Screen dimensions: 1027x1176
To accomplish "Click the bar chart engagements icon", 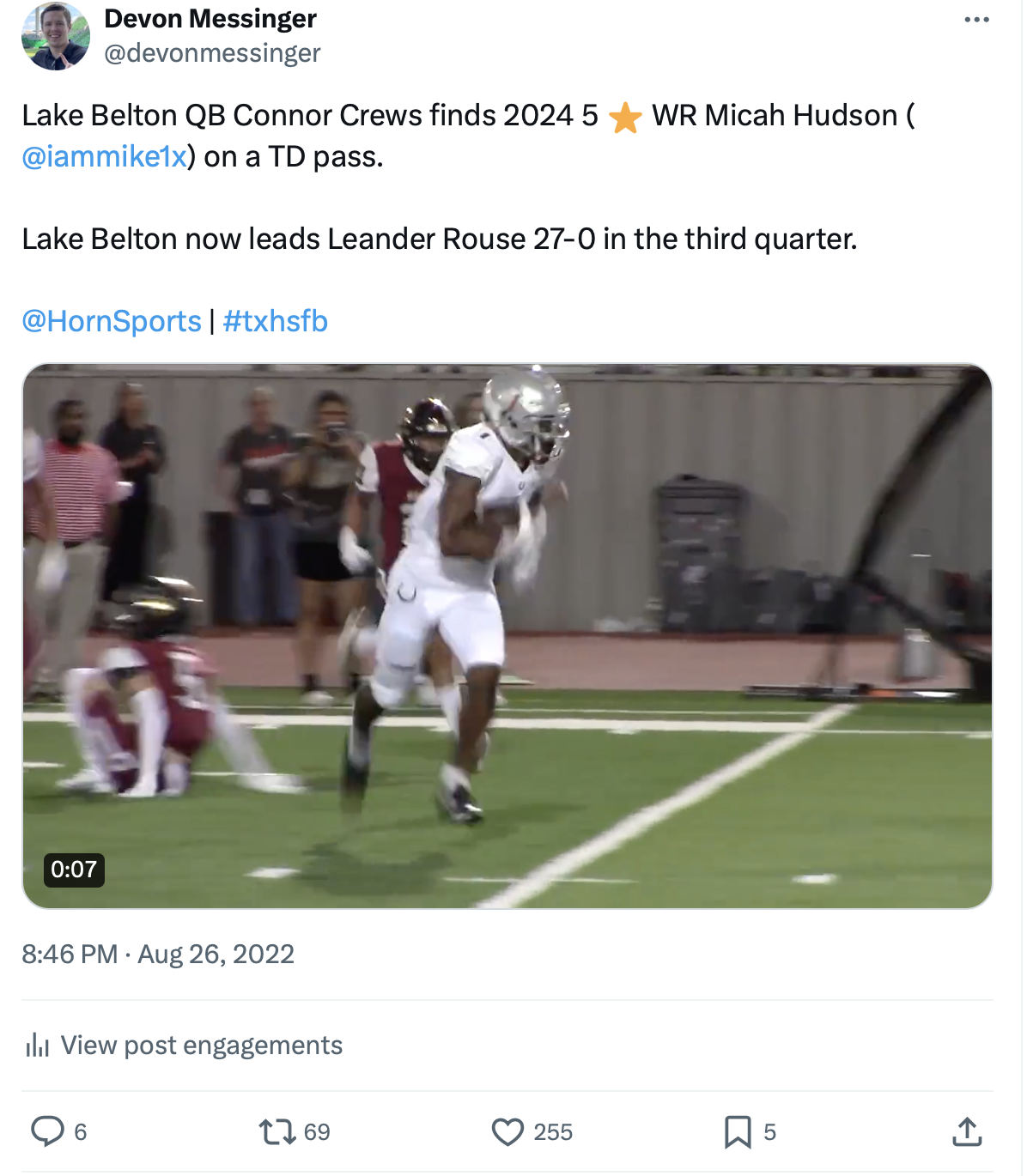I will [37, 1045].
